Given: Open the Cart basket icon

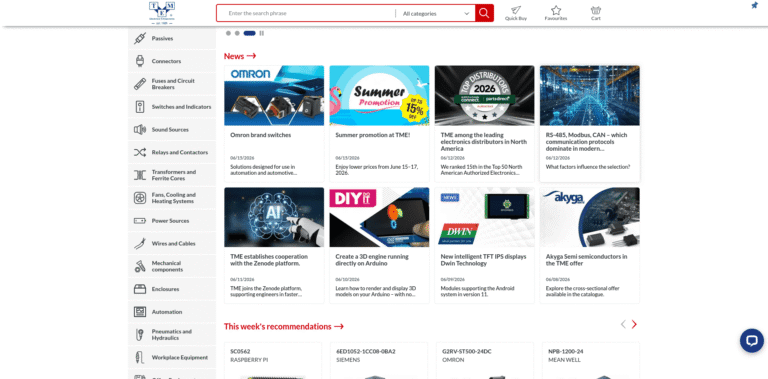Looking at the screenshot, I should pos(596,10).
